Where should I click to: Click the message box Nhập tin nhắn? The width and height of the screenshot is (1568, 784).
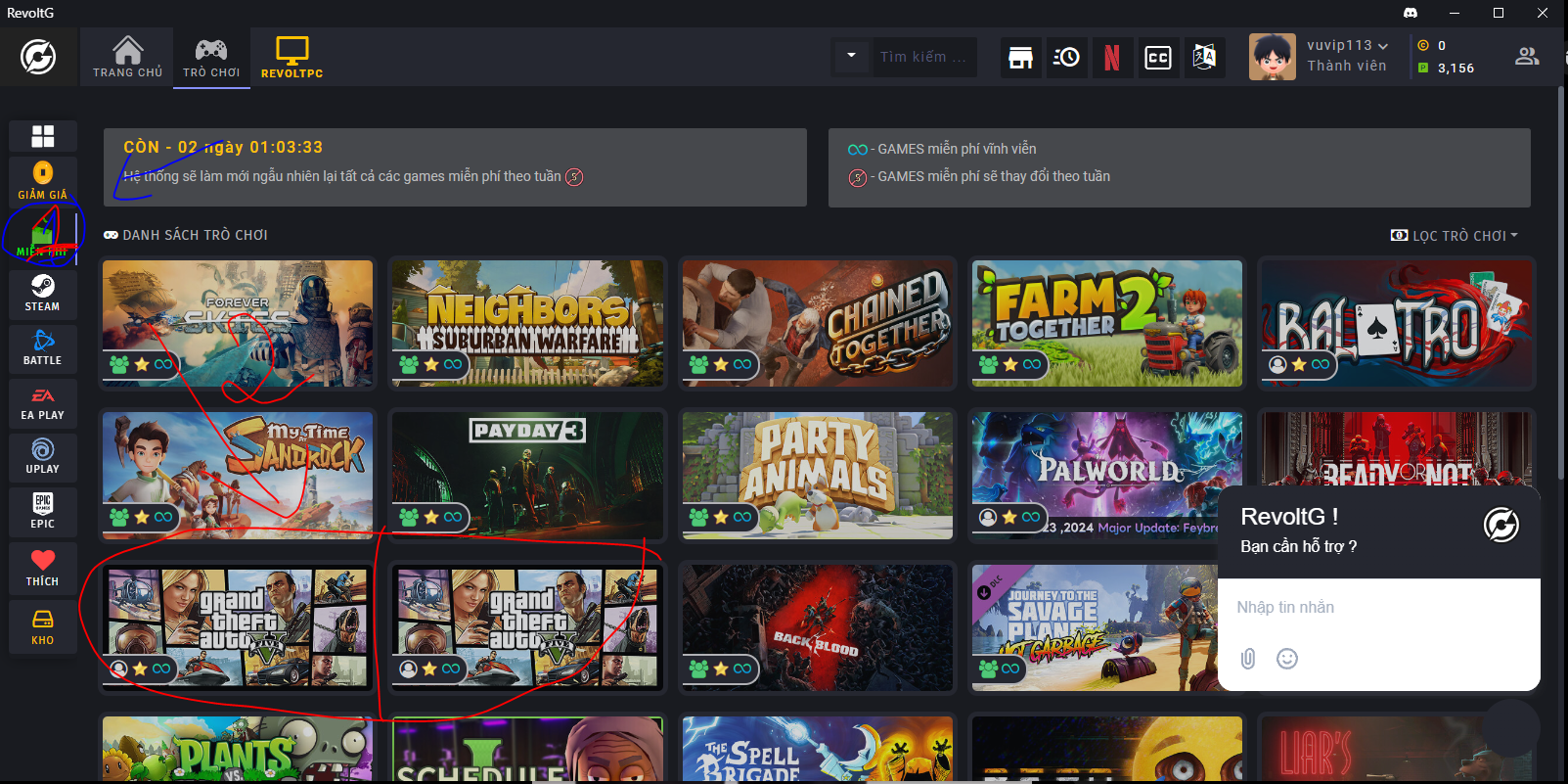pos(1378,607)
